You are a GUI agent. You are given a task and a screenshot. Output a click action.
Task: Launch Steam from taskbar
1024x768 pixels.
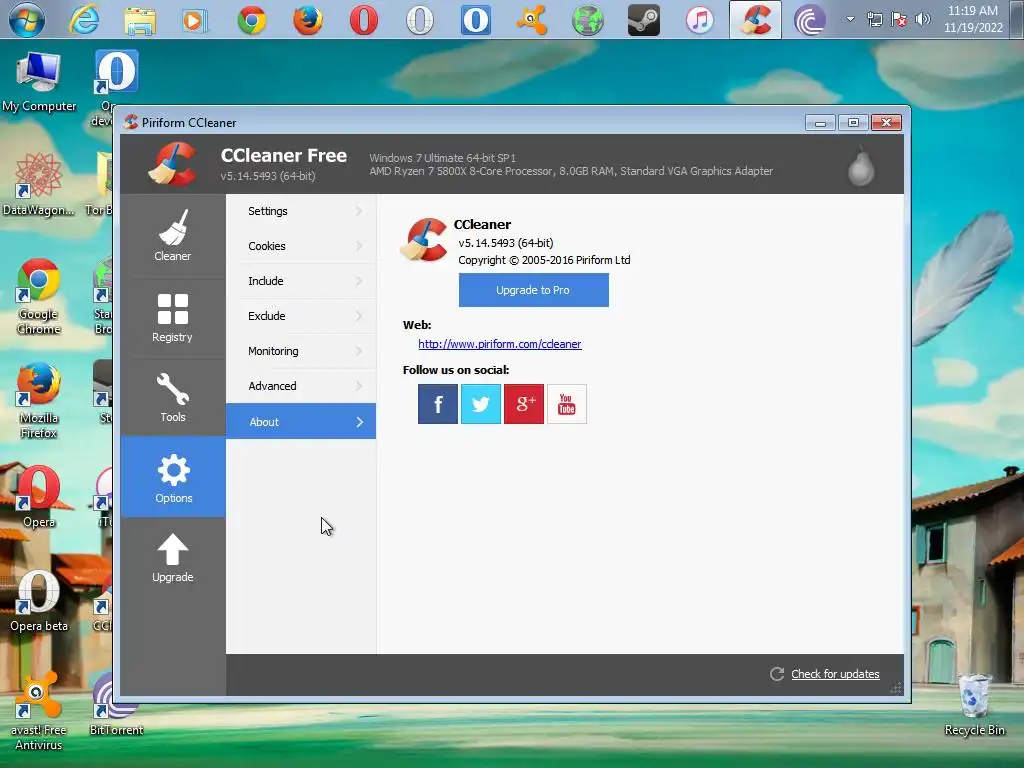tap(644, 20)
